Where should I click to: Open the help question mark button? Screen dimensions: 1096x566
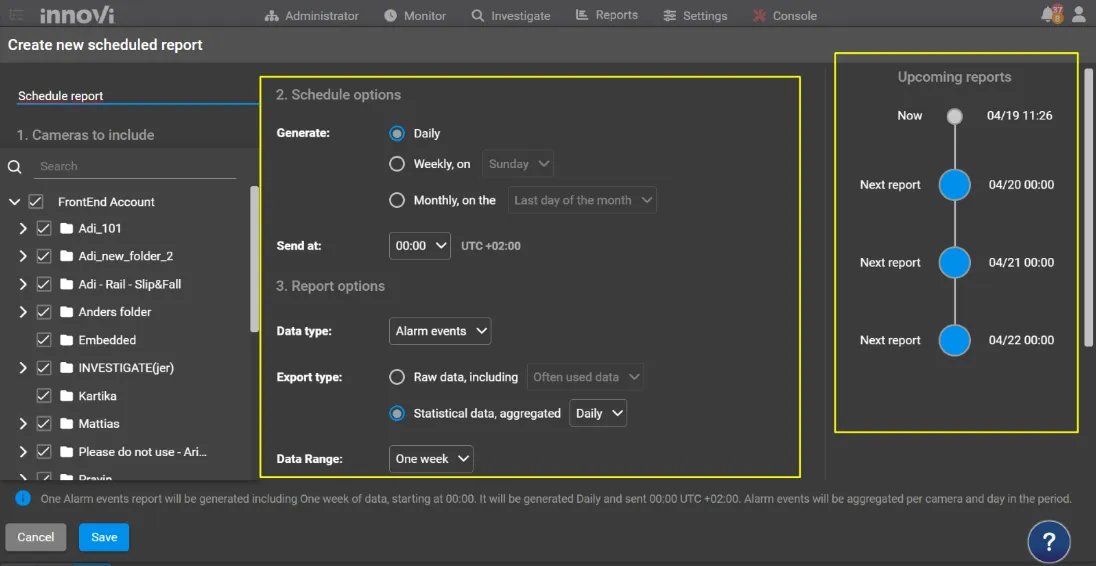point(1048,542)
